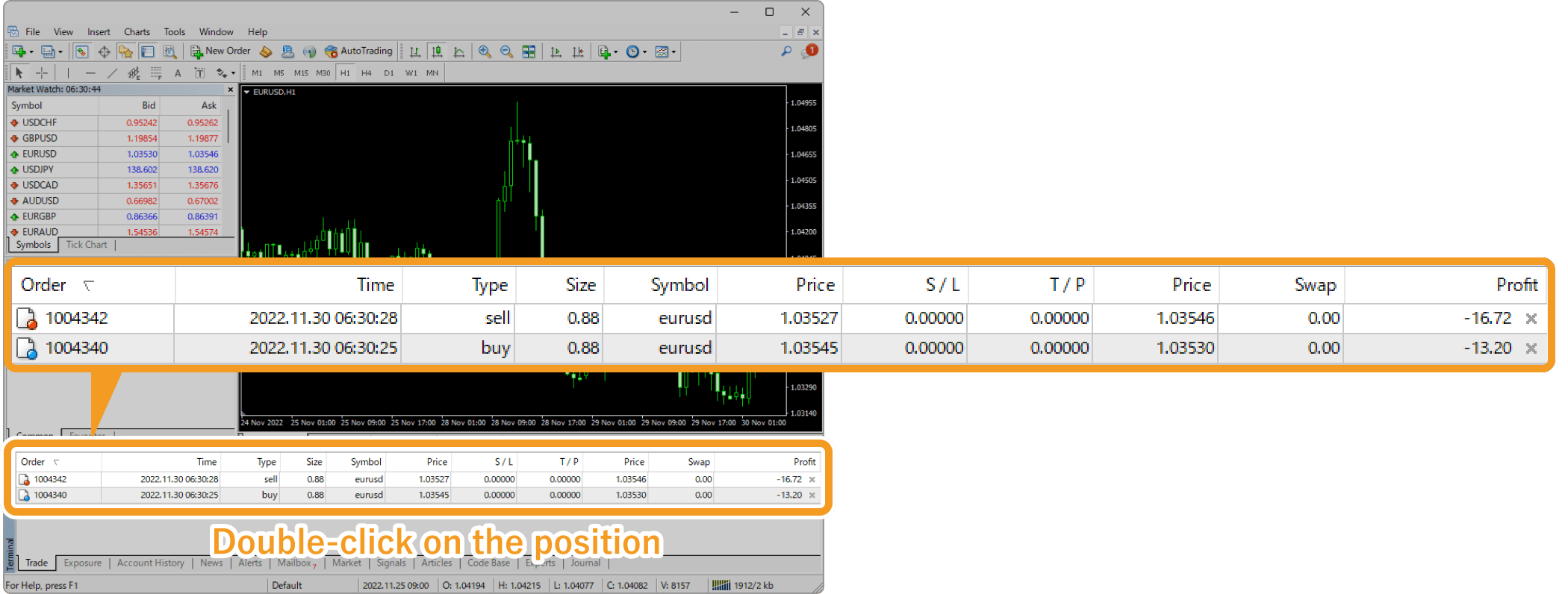Zoom out on the chart

point(506,51)
